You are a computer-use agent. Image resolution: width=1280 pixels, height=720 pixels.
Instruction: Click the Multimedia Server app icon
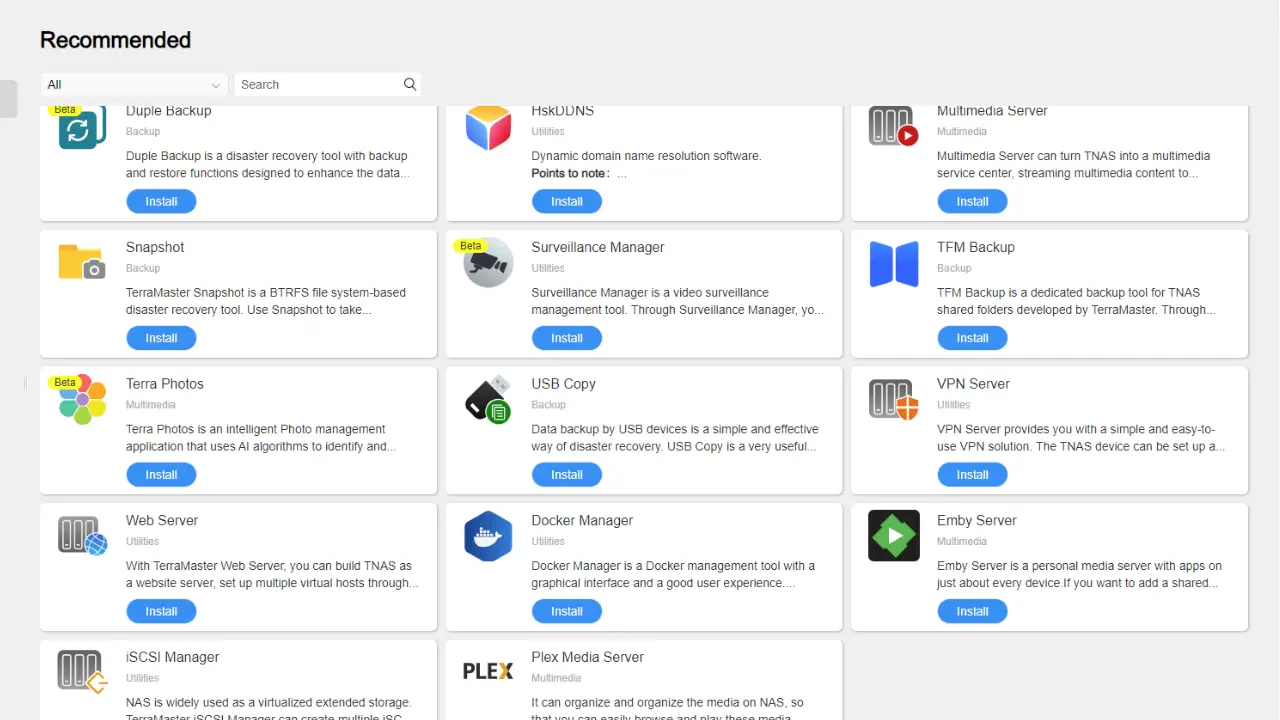point(893,126)
